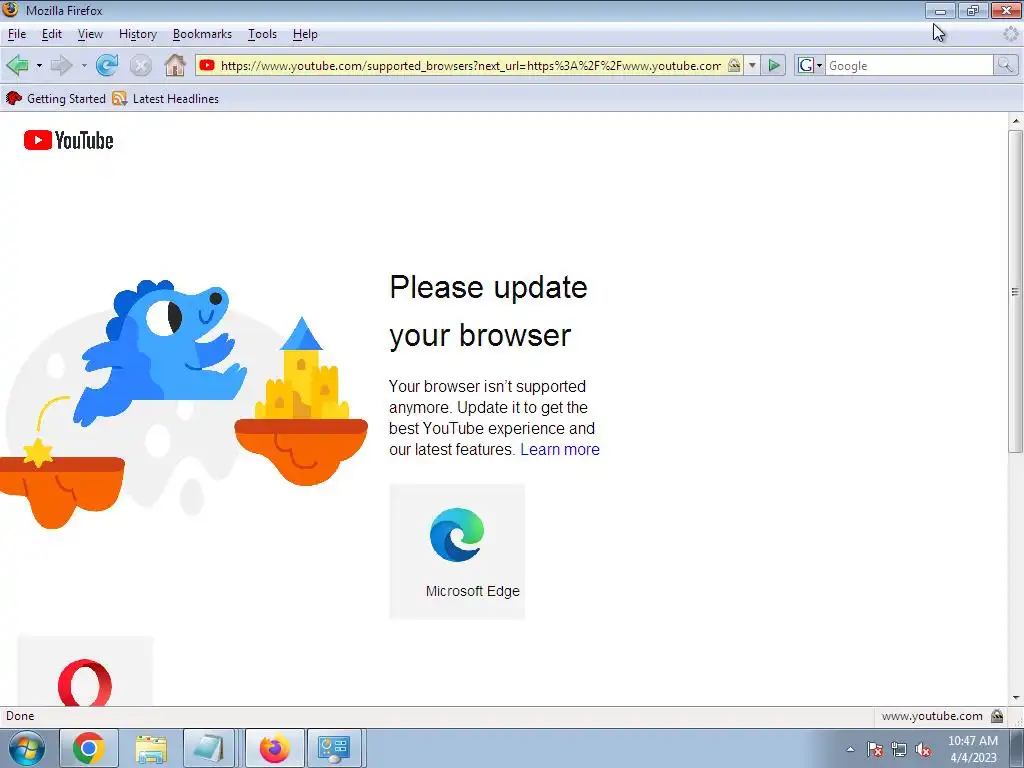Click the green Go arrow button
The width and height of the screenshot is (1024, 768).
[x=774, y=65]
